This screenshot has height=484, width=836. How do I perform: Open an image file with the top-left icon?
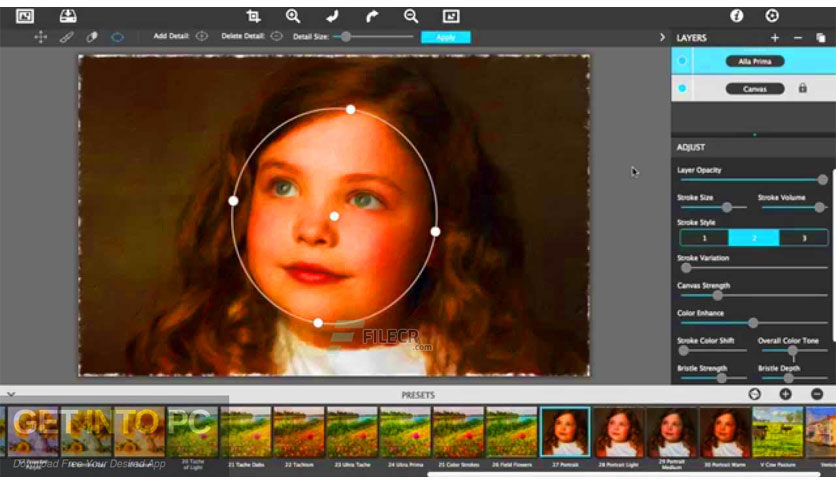(25, 16)
